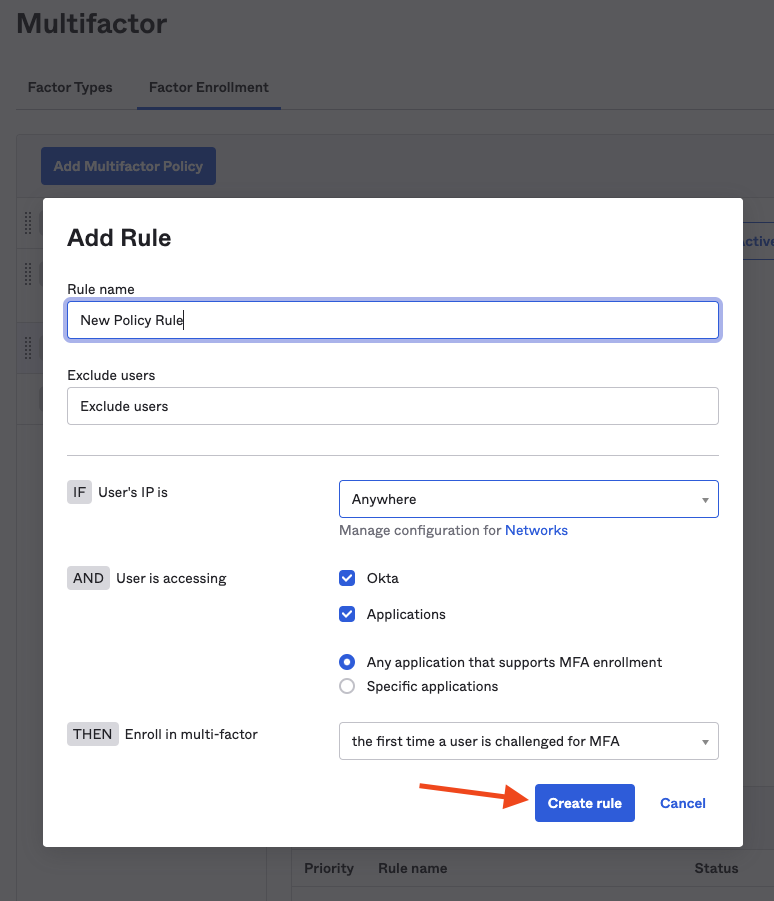This screenshot has width=774, height=901.
Task: Click the chevron on the Anywhere selector
Action: click(708, 499)
